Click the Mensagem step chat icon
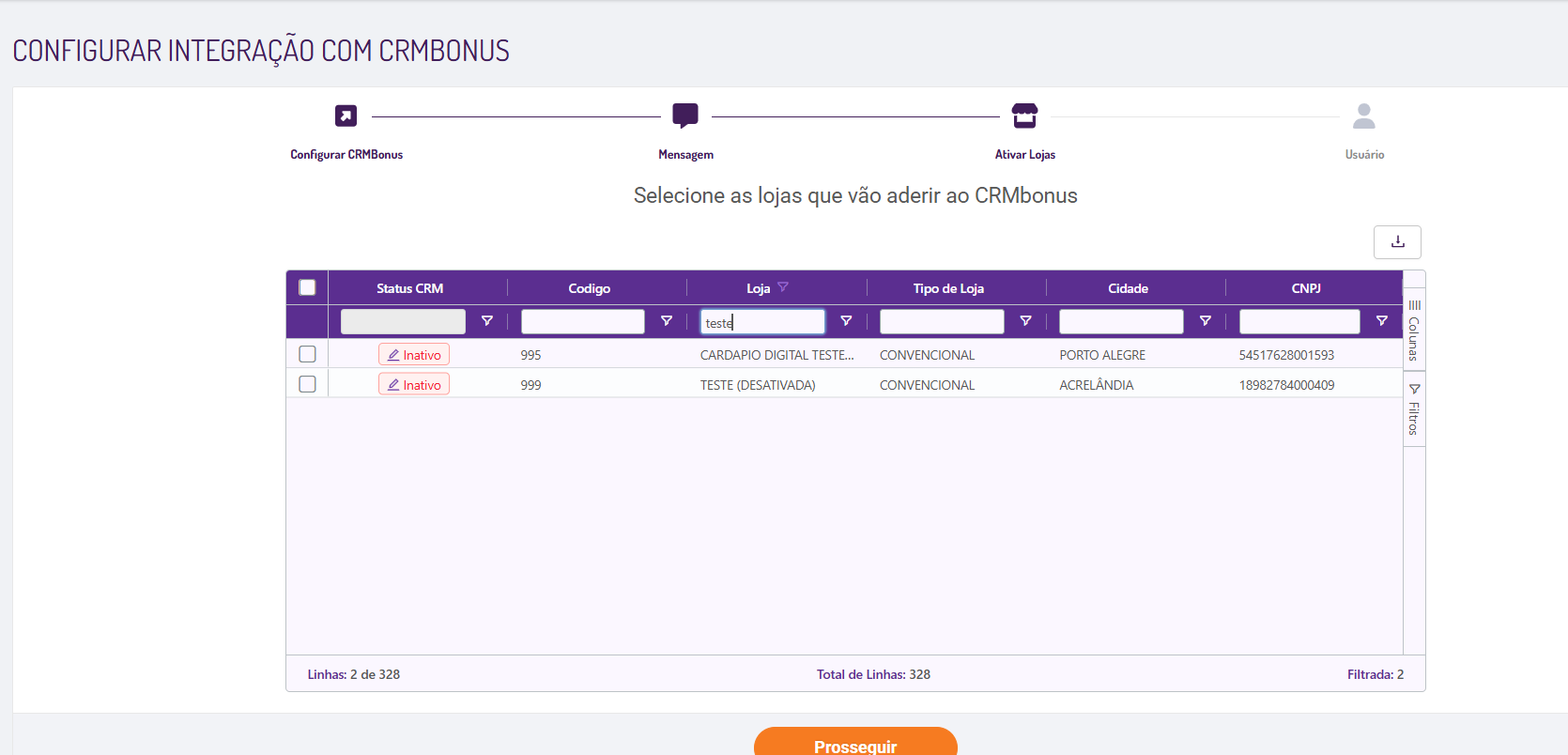This screenshot has height=755, width=1568. [685, 116]
